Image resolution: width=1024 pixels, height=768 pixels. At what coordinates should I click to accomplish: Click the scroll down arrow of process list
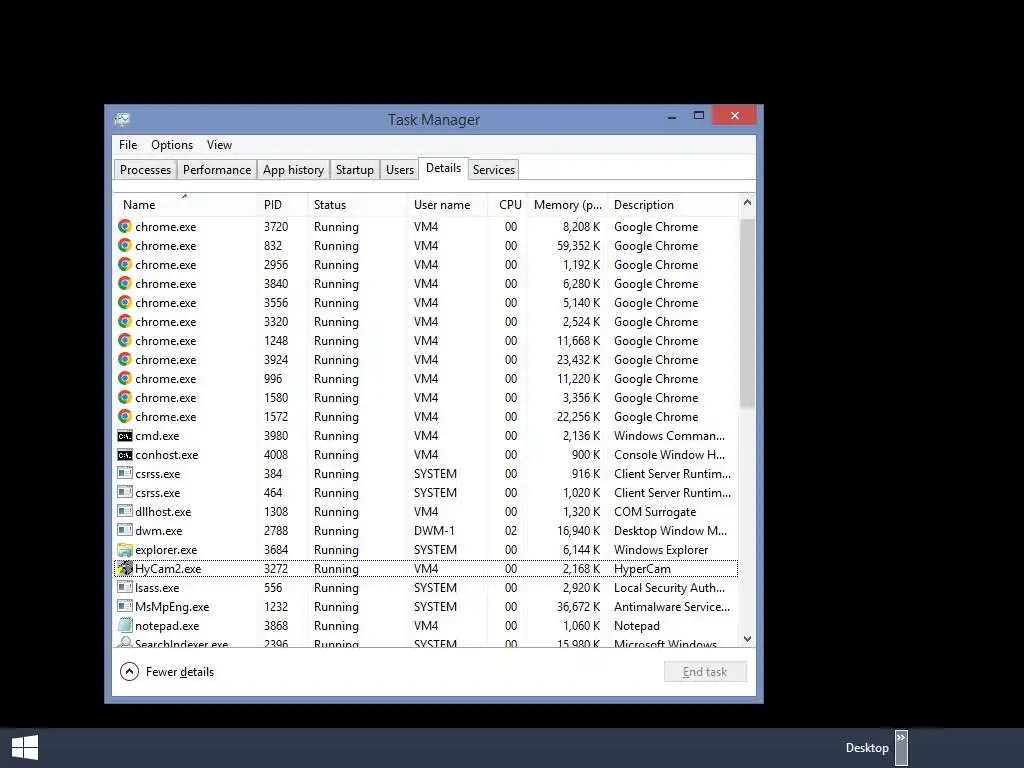coord(747,639)
